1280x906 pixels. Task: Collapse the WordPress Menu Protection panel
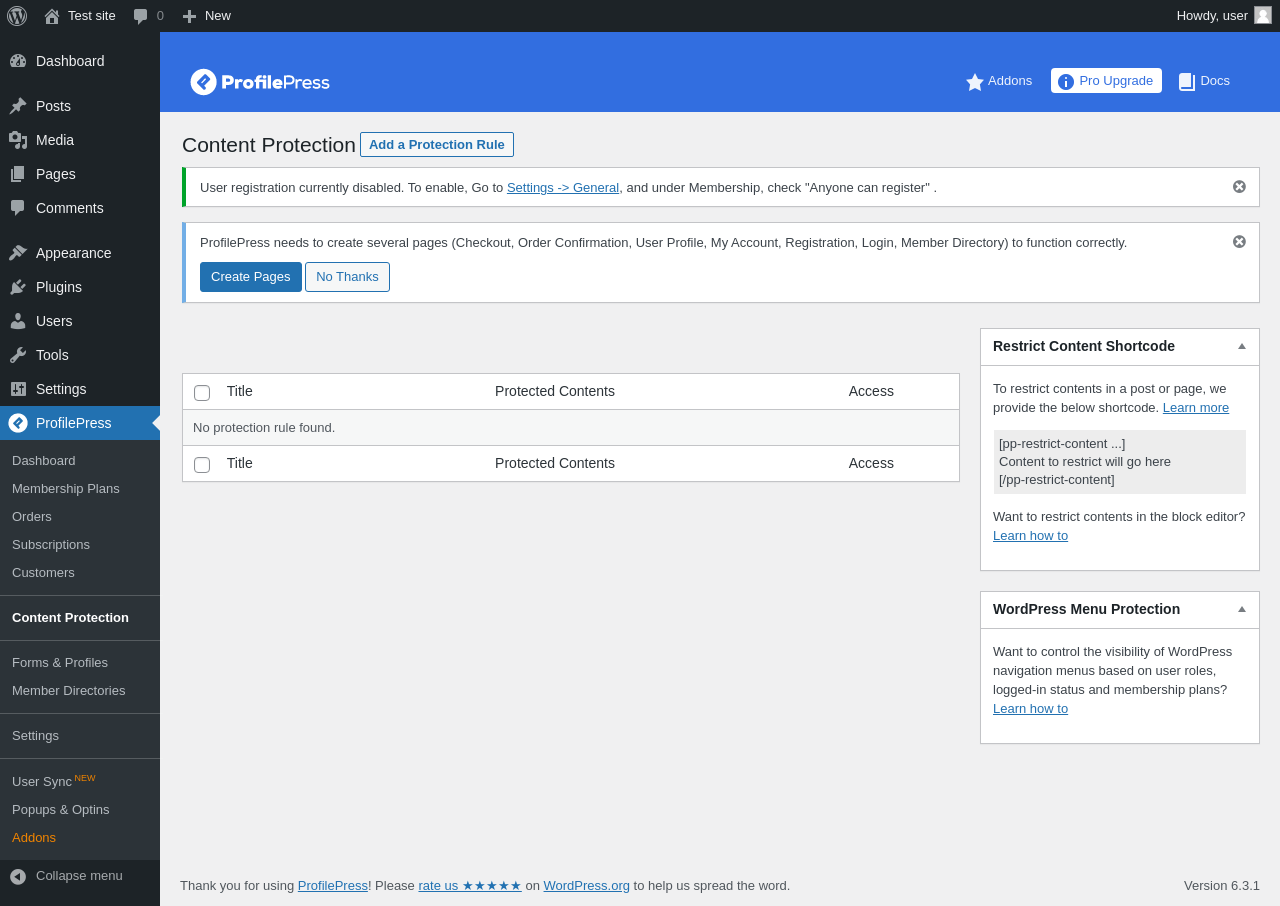point(1242,609)
